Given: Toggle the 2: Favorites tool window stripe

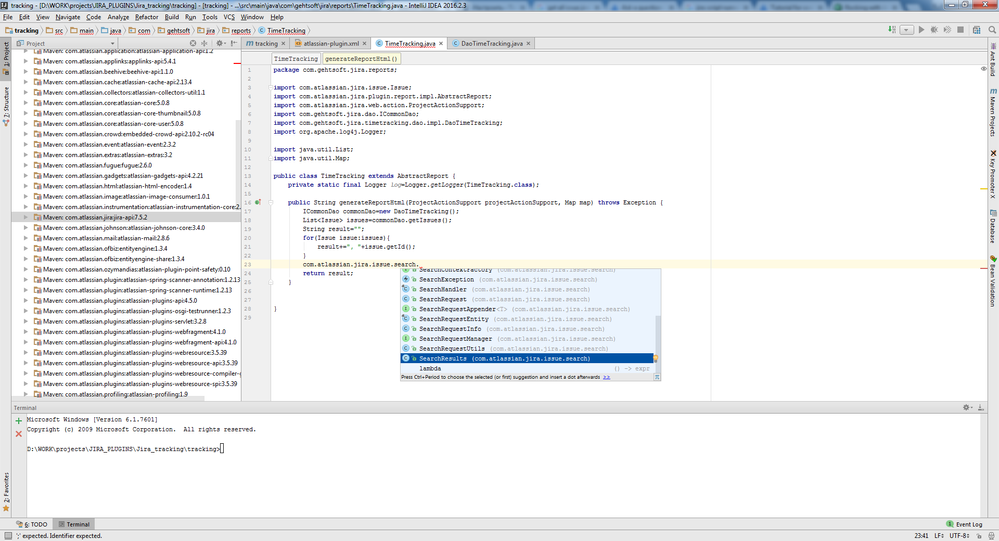Looking at the screenshot, I should point(6,492).
